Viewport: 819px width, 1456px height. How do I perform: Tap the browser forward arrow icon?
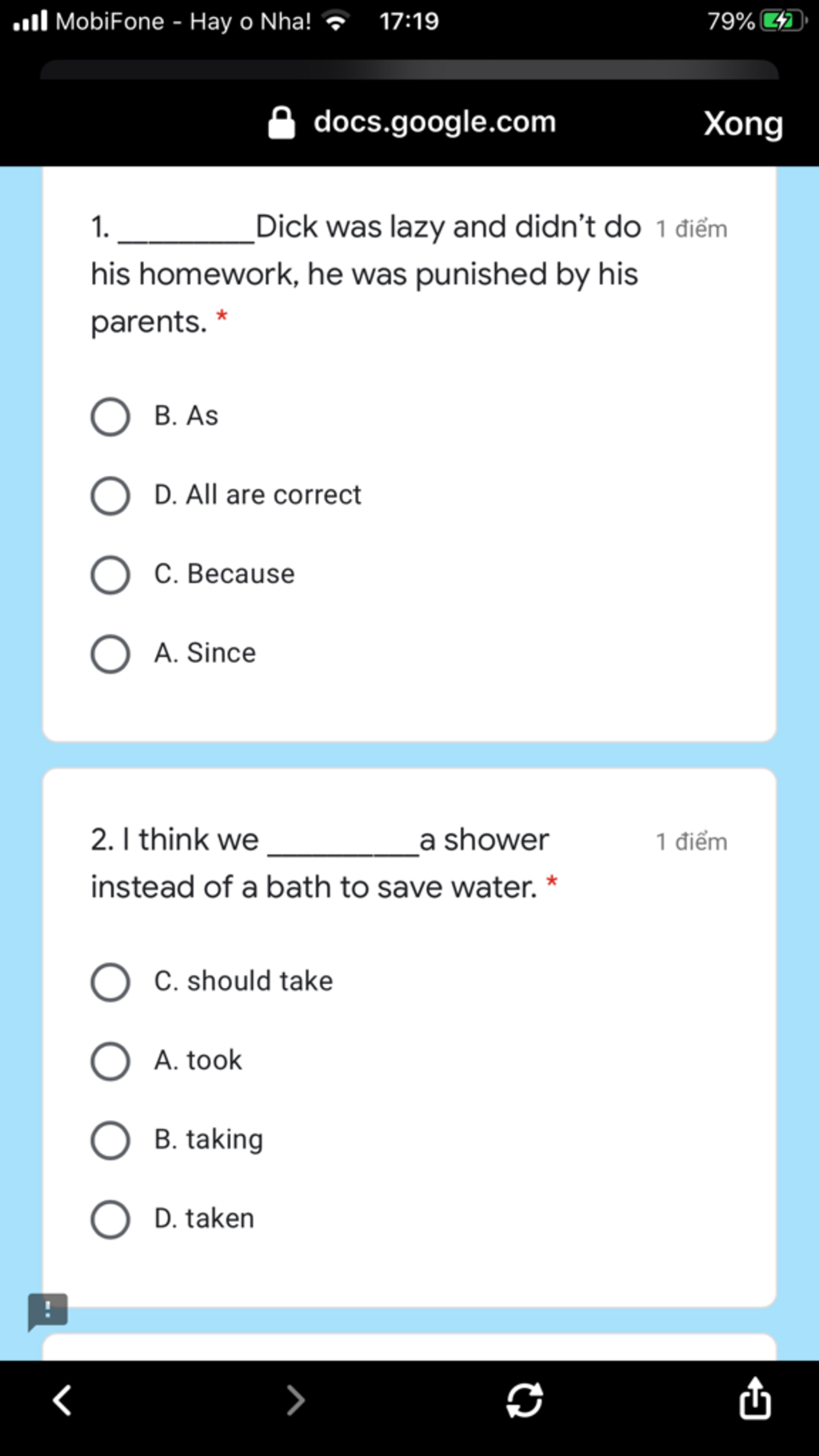[x=295, y=1400]
